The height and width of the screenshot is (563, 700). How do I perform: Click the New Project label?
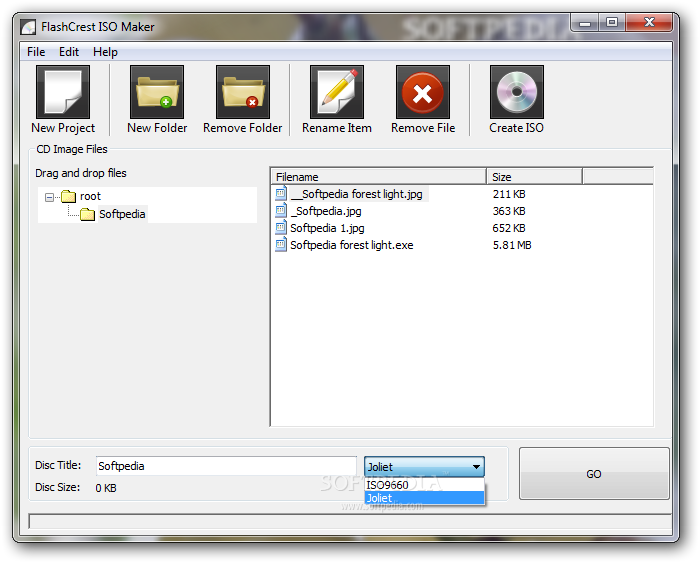pyautogui.click(x=63, y=128)
